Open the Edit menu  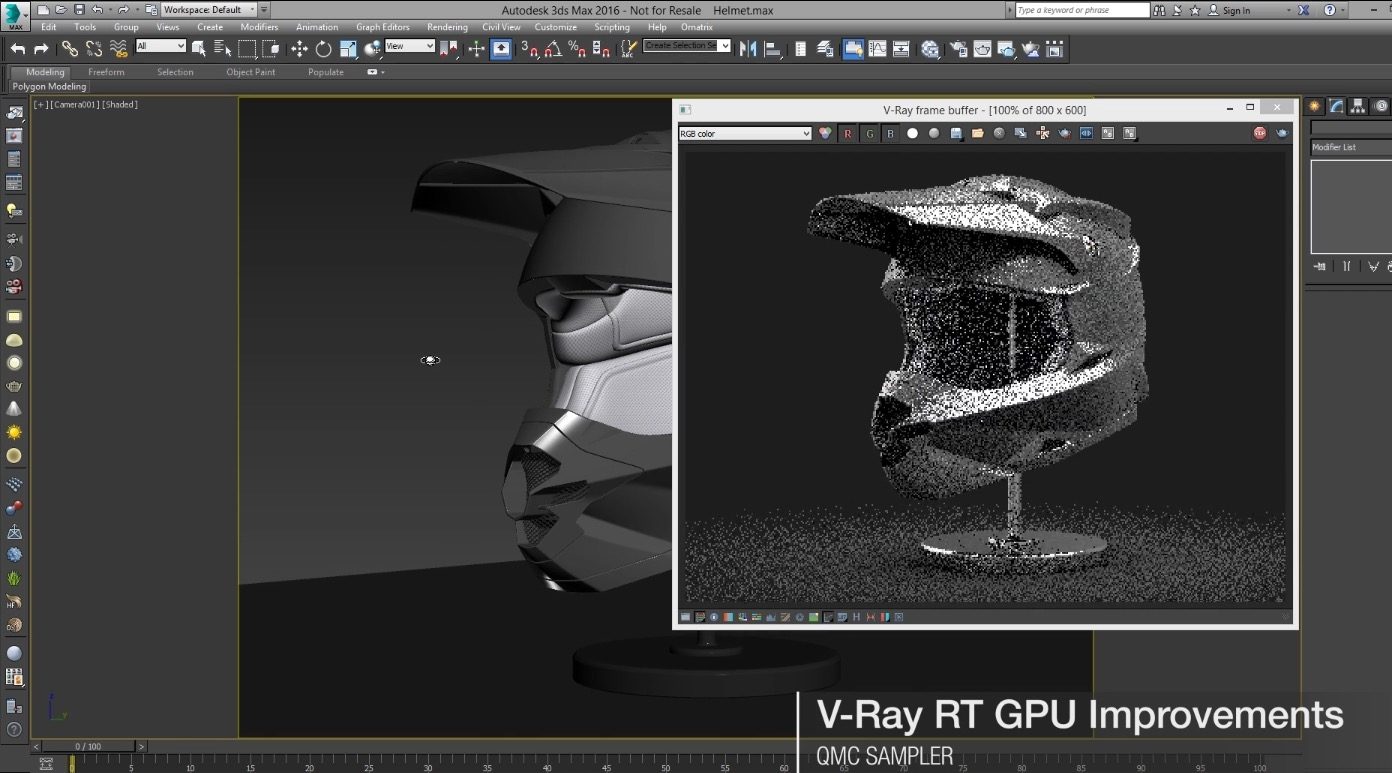click(49, 27)
